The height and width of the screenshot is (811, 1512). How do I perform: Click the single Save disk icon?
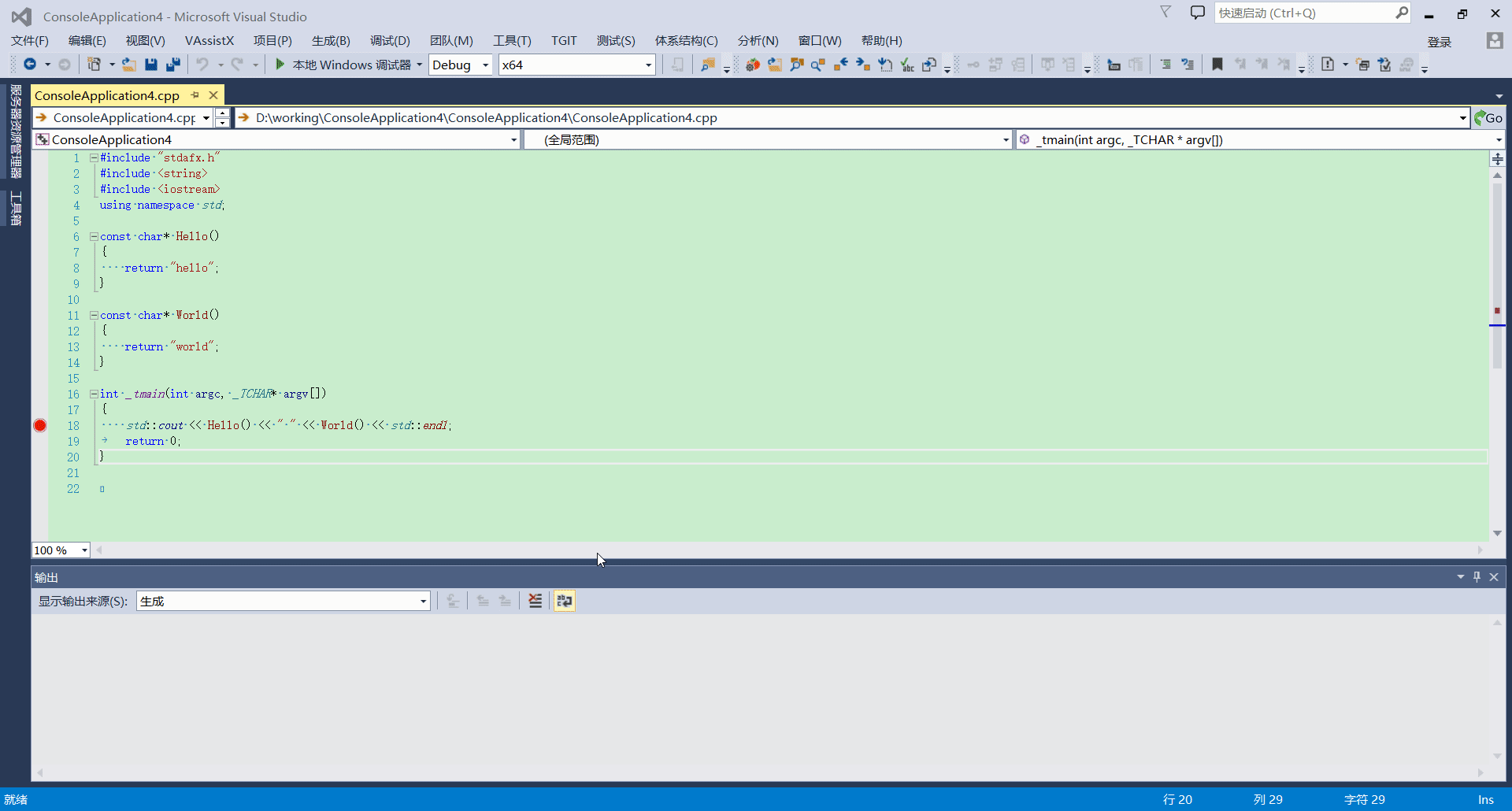pos(151,65)
